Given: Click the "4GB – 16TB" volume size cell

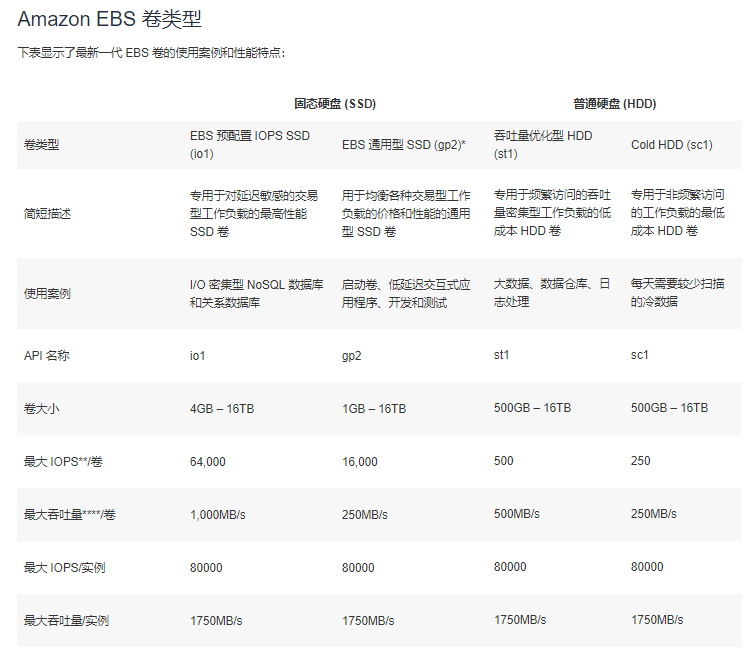Looking at the screenshot, I should (222, 409).
